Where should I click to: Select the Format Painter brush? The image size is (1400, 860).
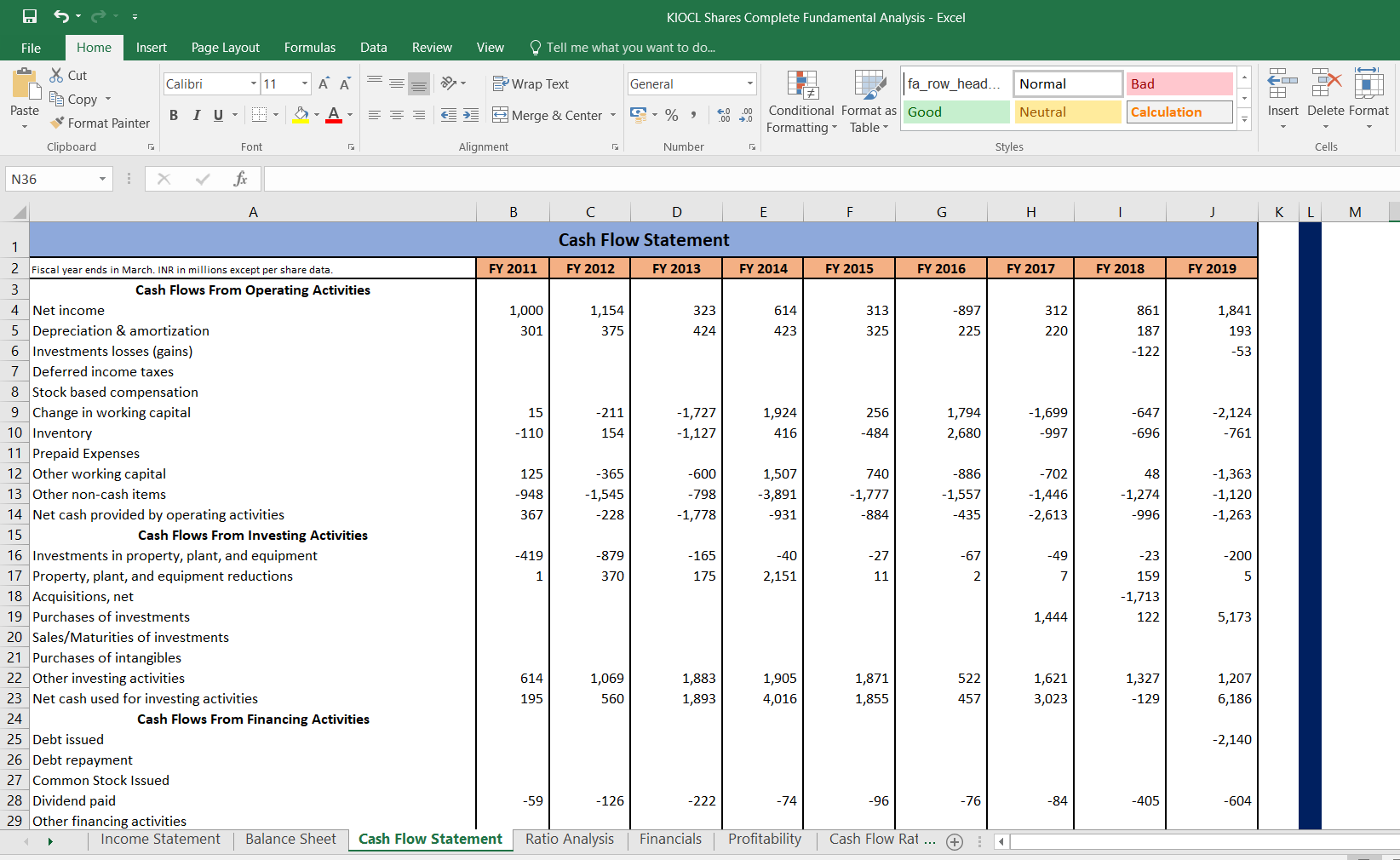click(x=57, y=123)
